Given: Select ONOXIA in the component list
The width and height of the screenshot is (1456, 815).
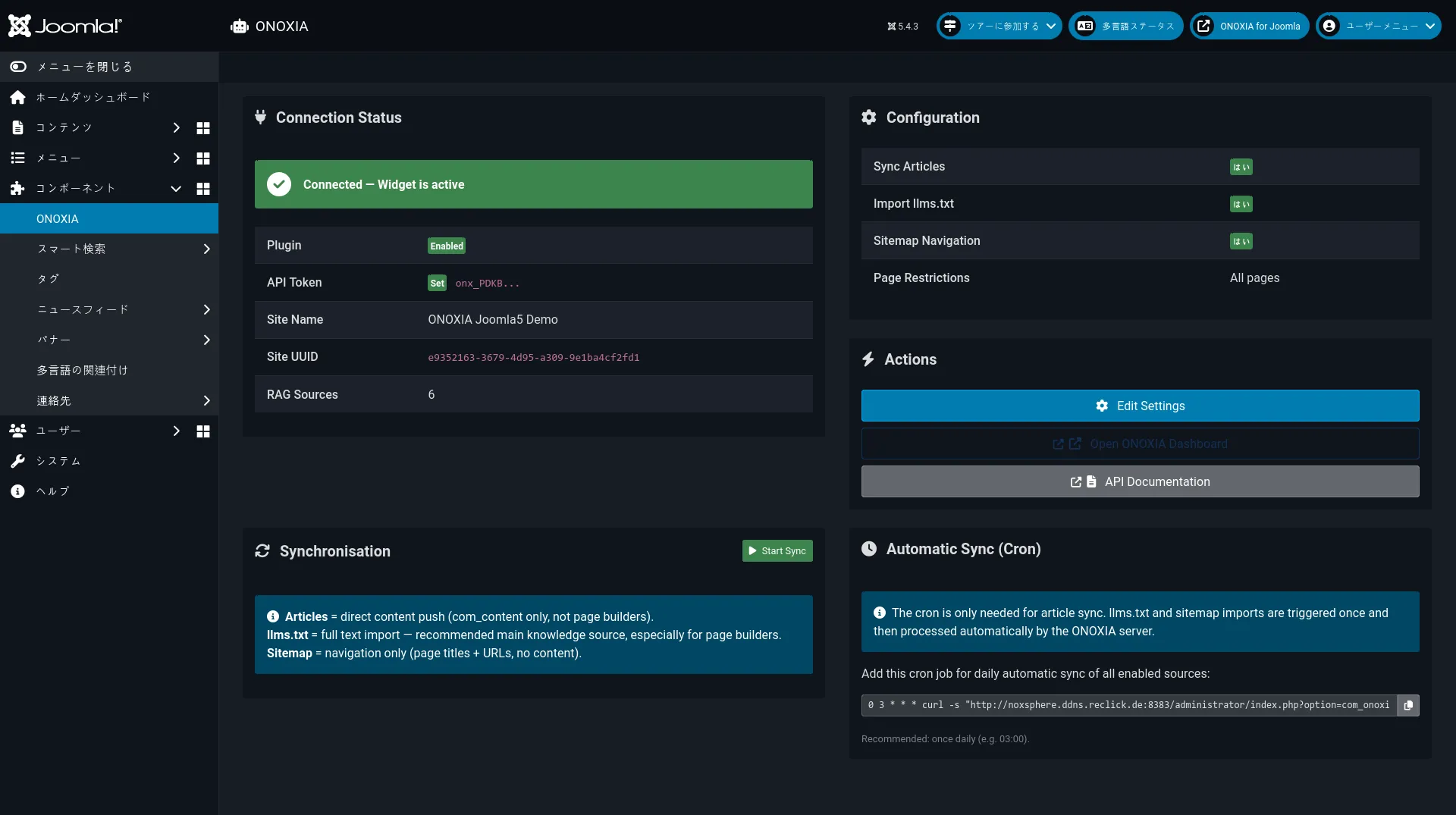Looking at the screenshot, I should click(x=109, y=218).
